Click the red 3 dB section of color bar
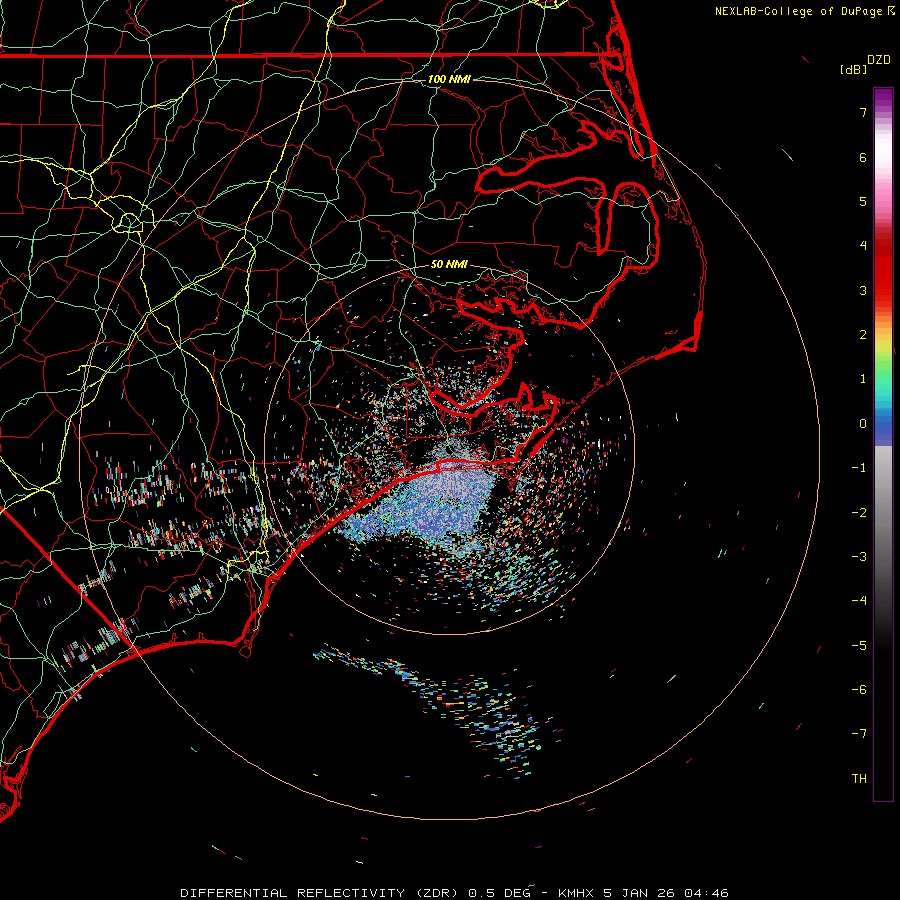The height and width of the screenshot is (900, 900). [x=883, y=284]
